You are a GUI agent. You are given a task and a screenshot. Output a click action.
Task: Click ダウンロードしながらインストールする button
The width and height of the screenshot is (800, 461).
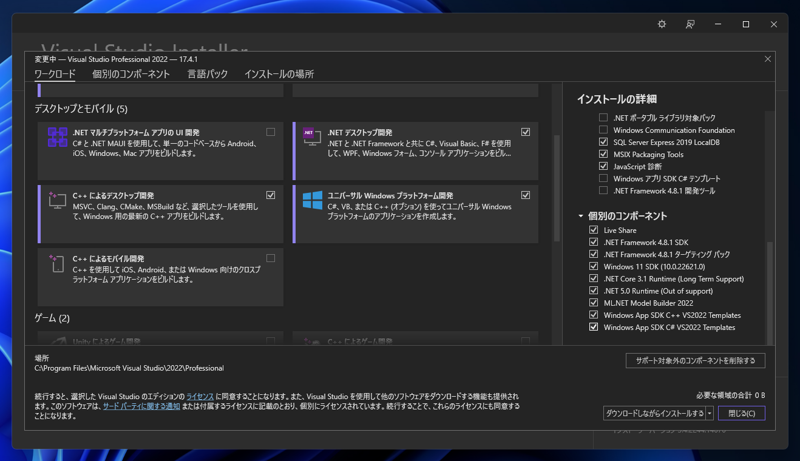tap(655, 413)
